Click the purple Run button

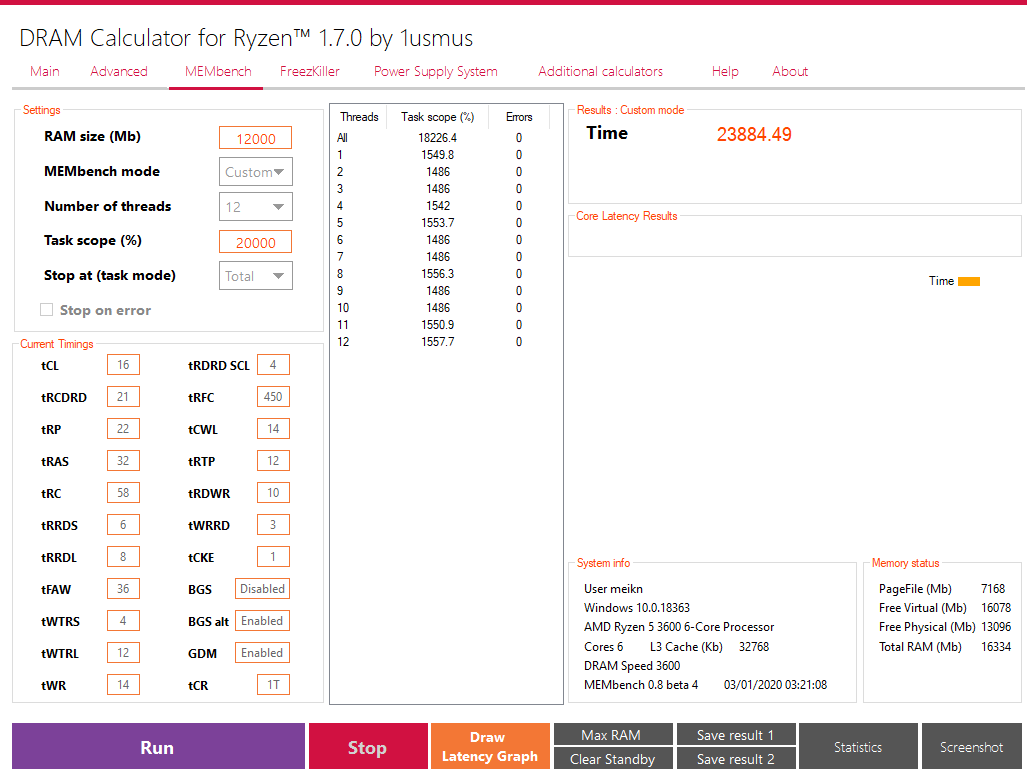tap(158, 746)
